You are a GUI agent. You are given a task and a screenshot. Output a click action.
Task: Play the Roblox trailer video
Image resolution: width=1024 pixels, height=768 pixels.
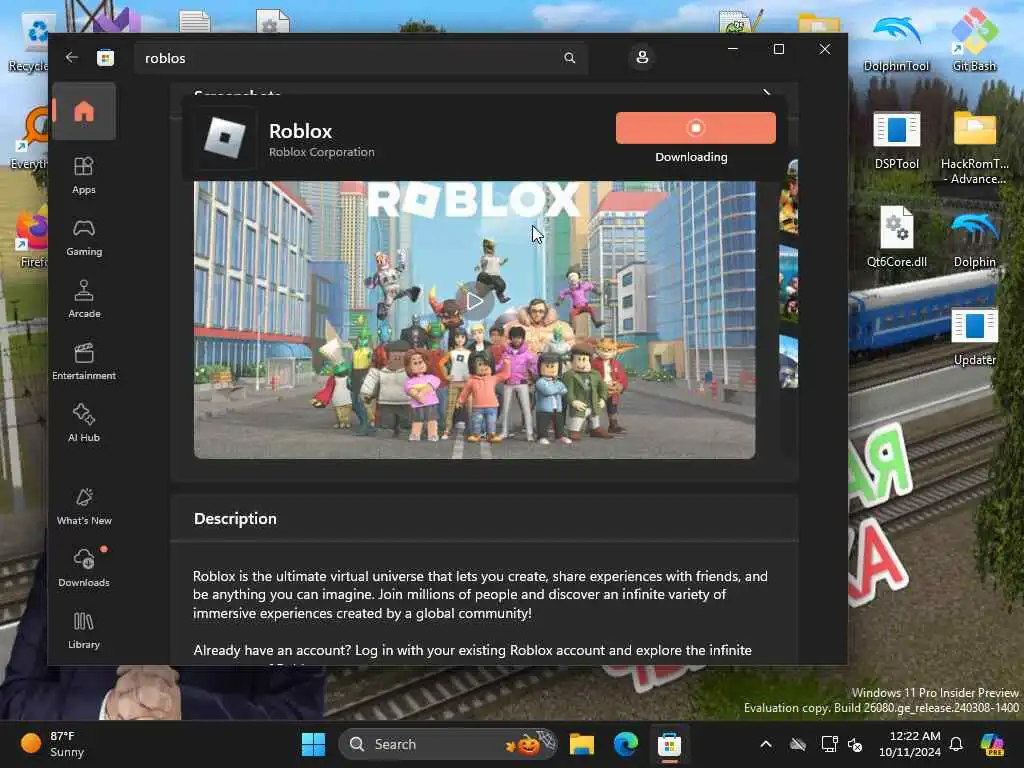(x=475, y=301)
